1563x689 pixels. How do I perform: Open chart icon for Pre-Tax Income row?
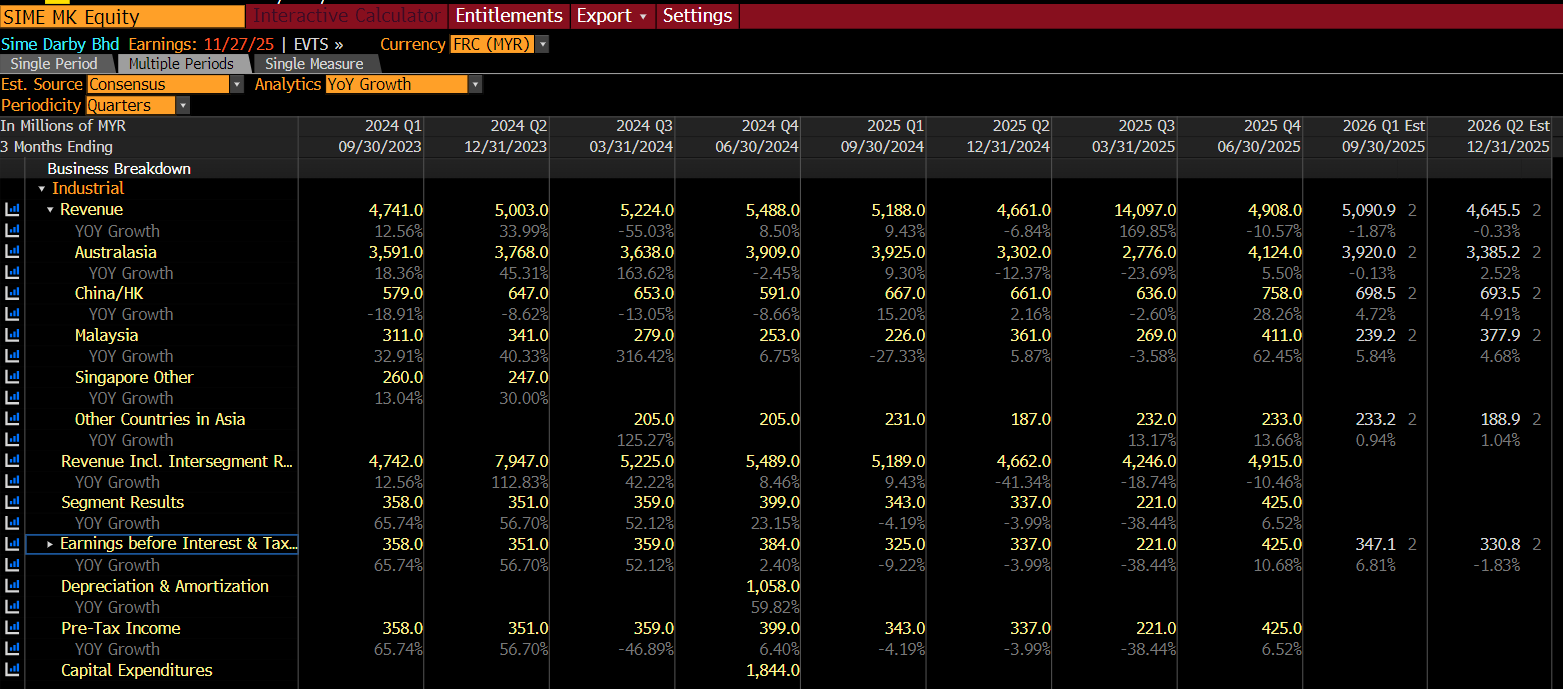click(12, 628)
